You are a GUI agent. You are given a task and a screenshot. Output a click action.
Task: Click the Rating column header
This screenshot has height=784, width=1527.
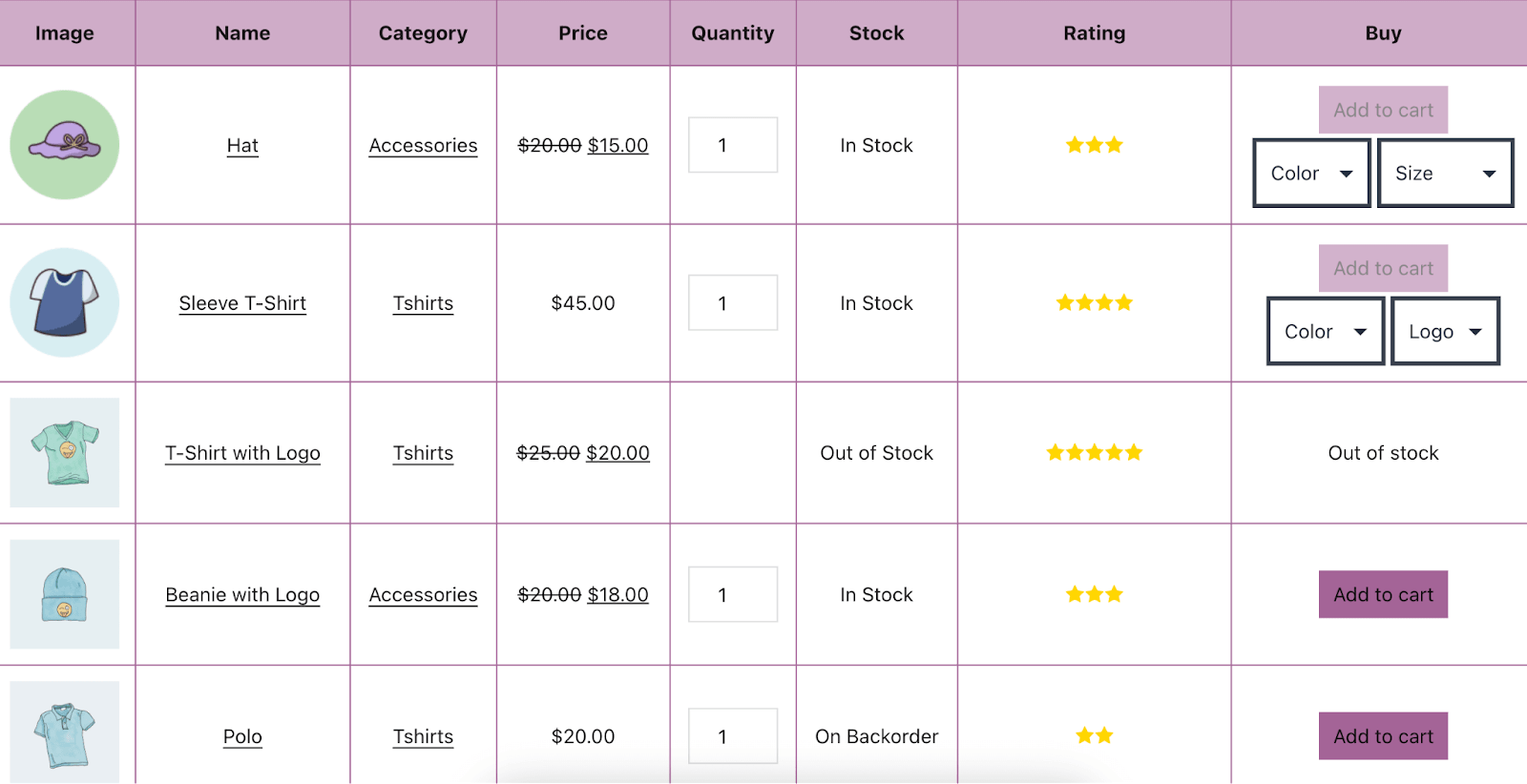click(x=1094, y=32)
